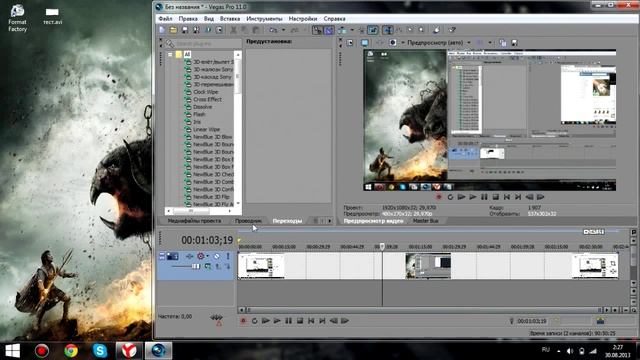Open the Undo history dropdown arrow
Screen dimensions: 640x360
(283, 30)
